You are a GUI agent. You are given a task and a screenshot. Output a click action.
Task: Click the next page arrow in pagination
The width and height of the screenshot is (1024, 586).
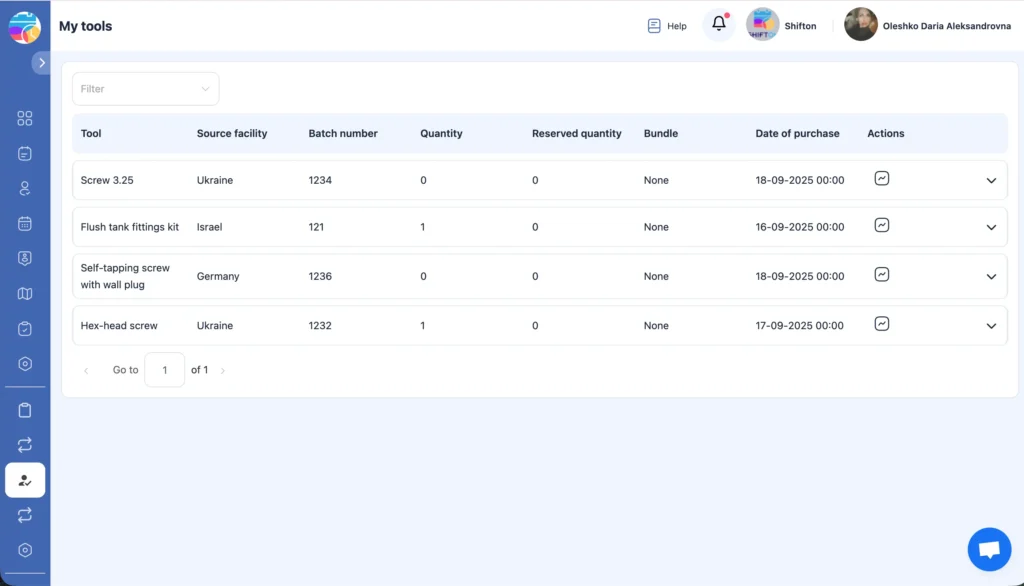pyautogui.click(x=222, y=369)
